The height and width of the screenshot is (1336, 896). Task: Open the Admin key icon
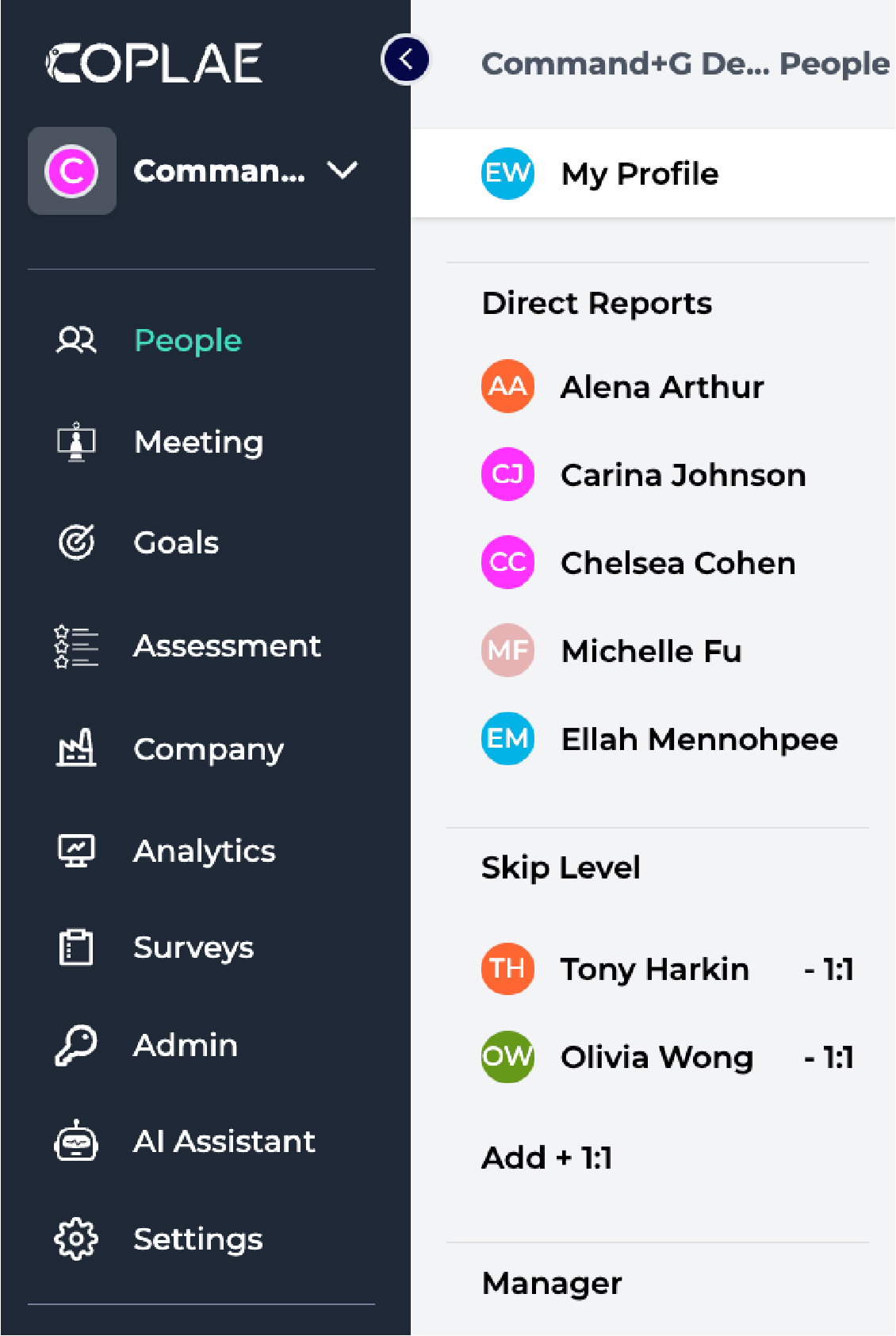tap(76, 1045)
